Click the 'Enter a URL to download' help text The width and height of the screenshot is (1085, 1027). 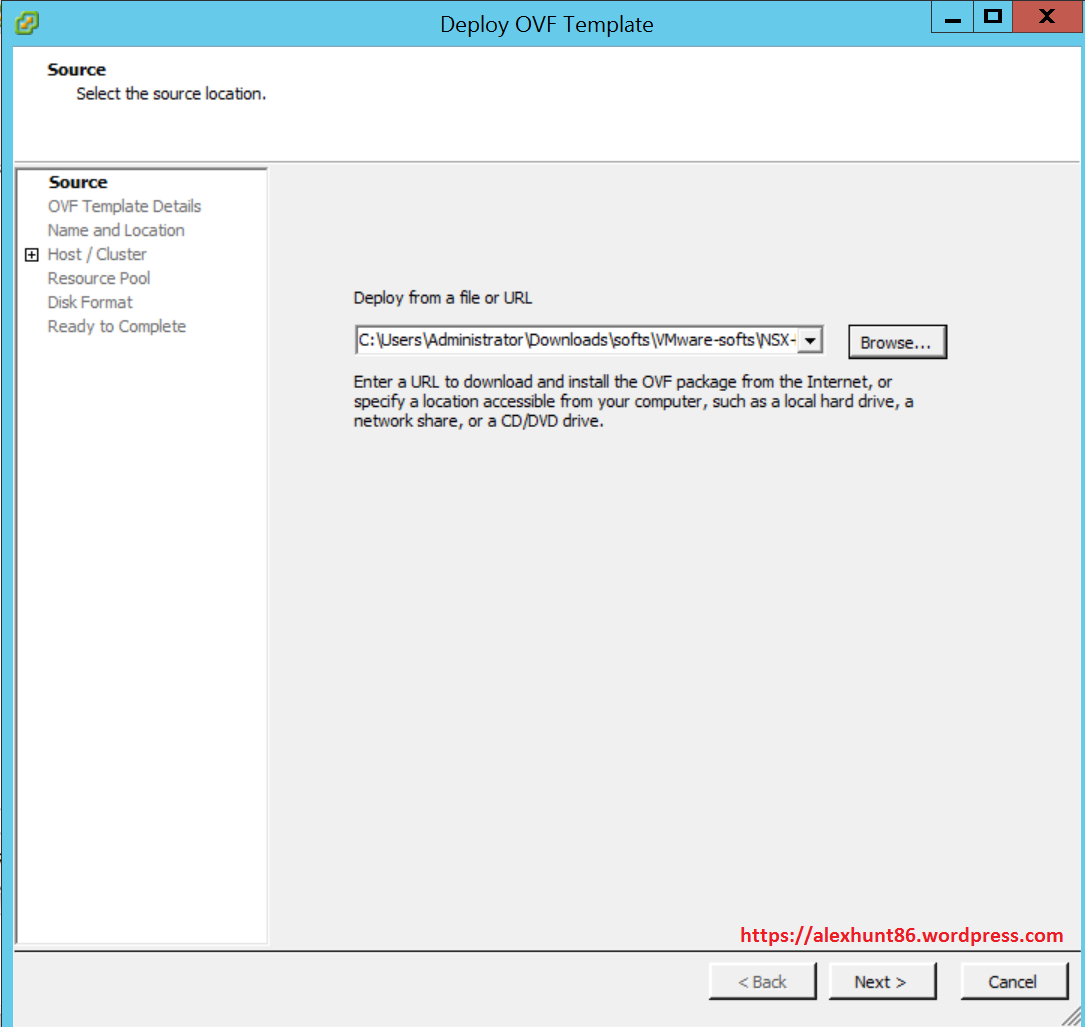[x=633, y=401]
